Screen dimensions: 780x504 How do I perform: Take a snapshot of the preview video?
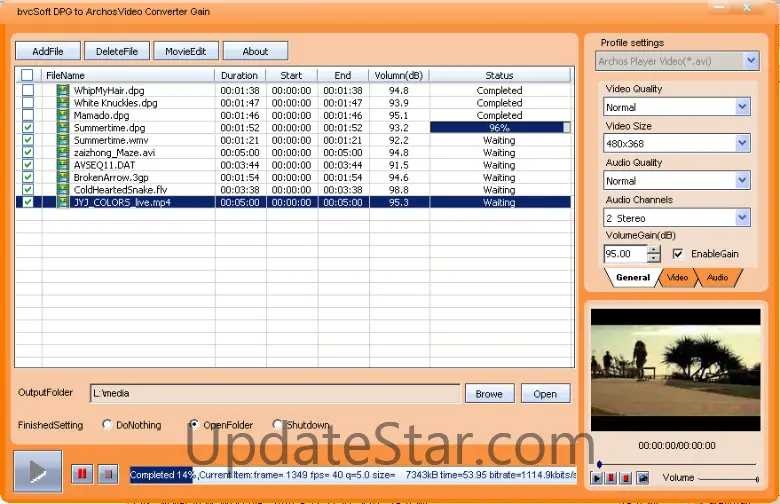click(642, 478)
